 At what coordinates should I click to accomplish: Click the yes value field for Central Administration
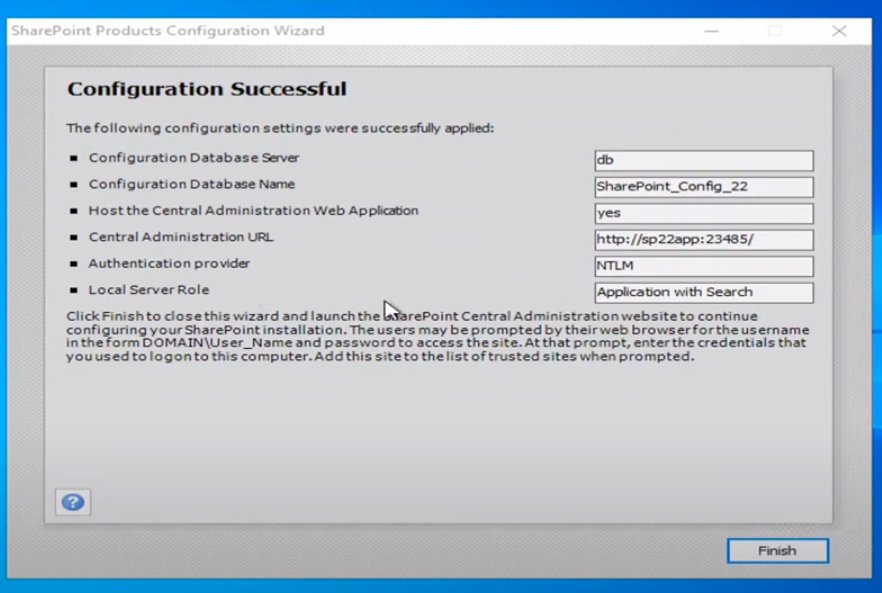pyautogui.click(x=703, y=212)
